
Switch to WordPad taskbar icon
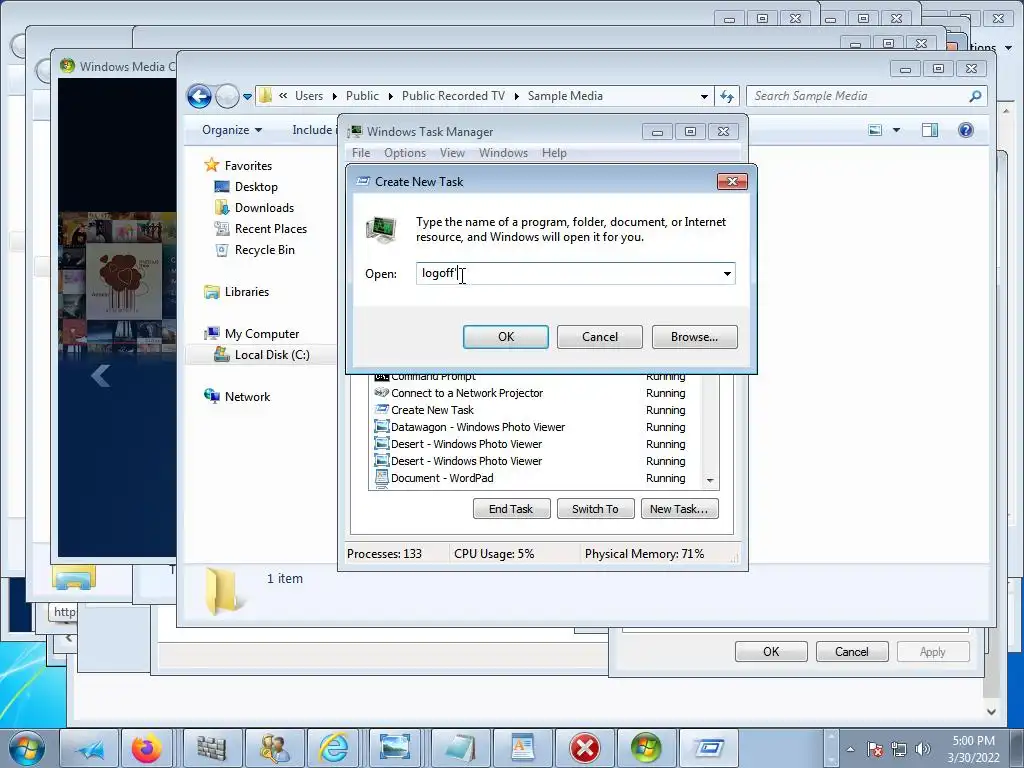tap(522, 748)
